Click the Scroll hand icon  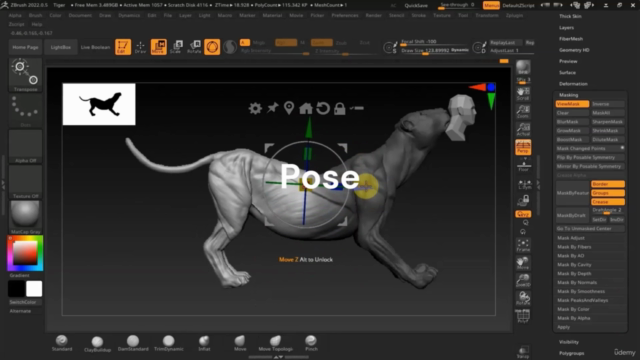[523, 93]
